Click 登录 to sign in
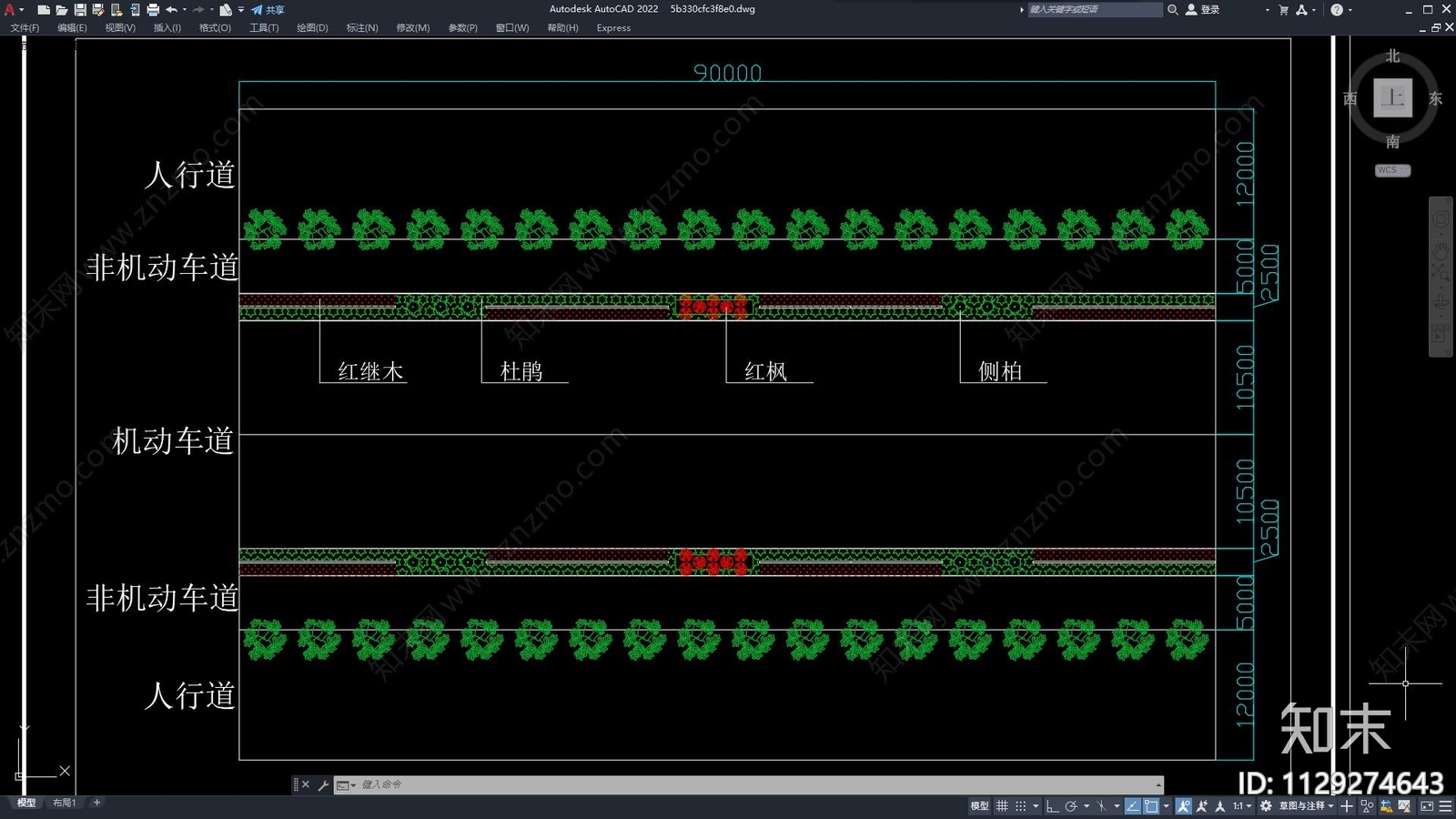Viewport: 1456px width, 819px height. [x=1209, y=10]
